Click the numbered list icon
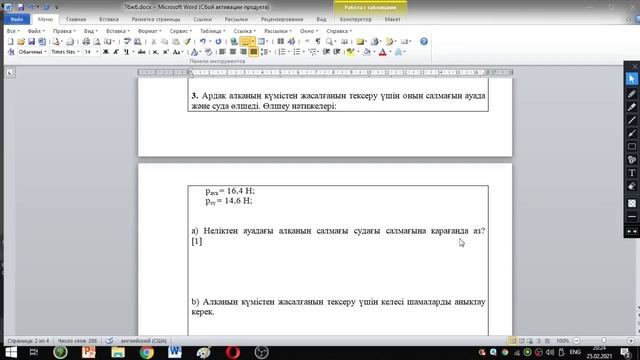This screenshot has width=640, height=360. [282, 52]
